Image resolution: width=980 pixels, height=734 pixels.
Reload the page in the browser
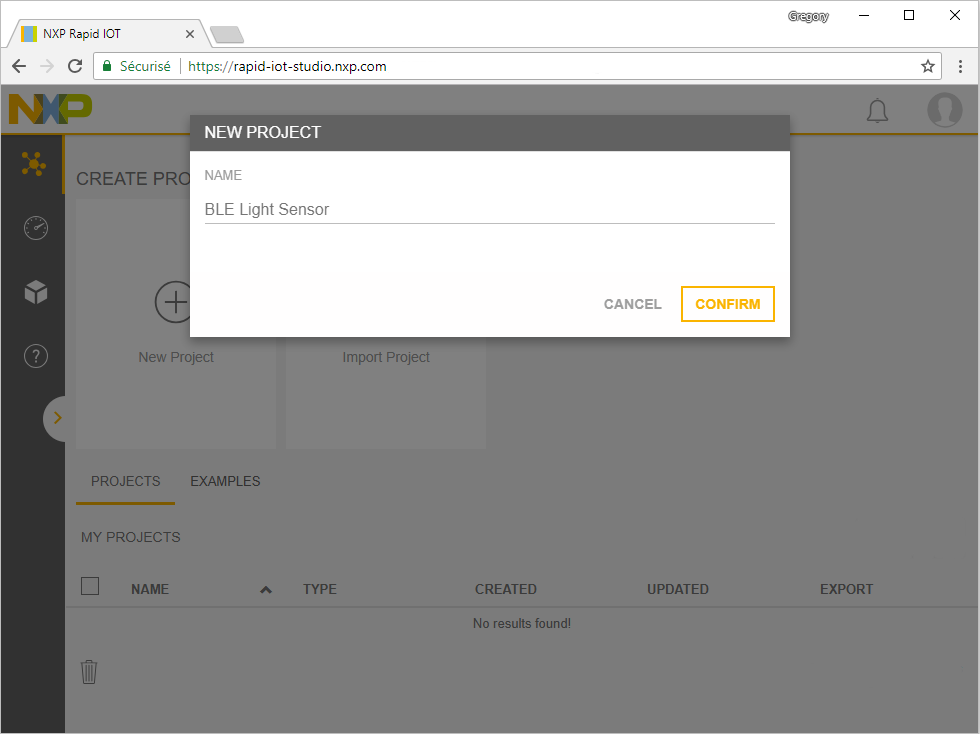coord(75,67)
